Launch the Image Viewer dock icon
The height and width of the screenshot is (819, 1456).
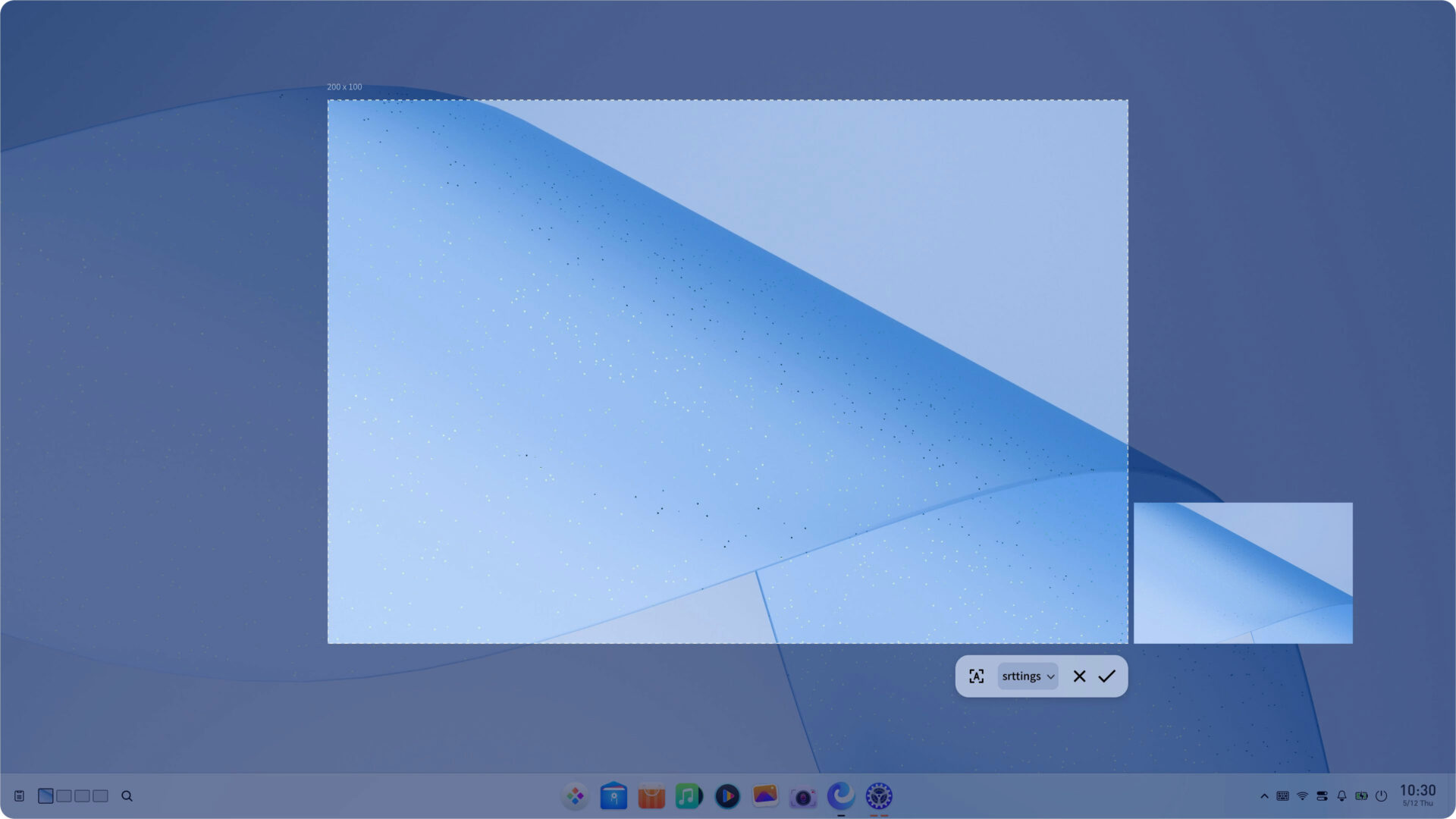[764, 796]
